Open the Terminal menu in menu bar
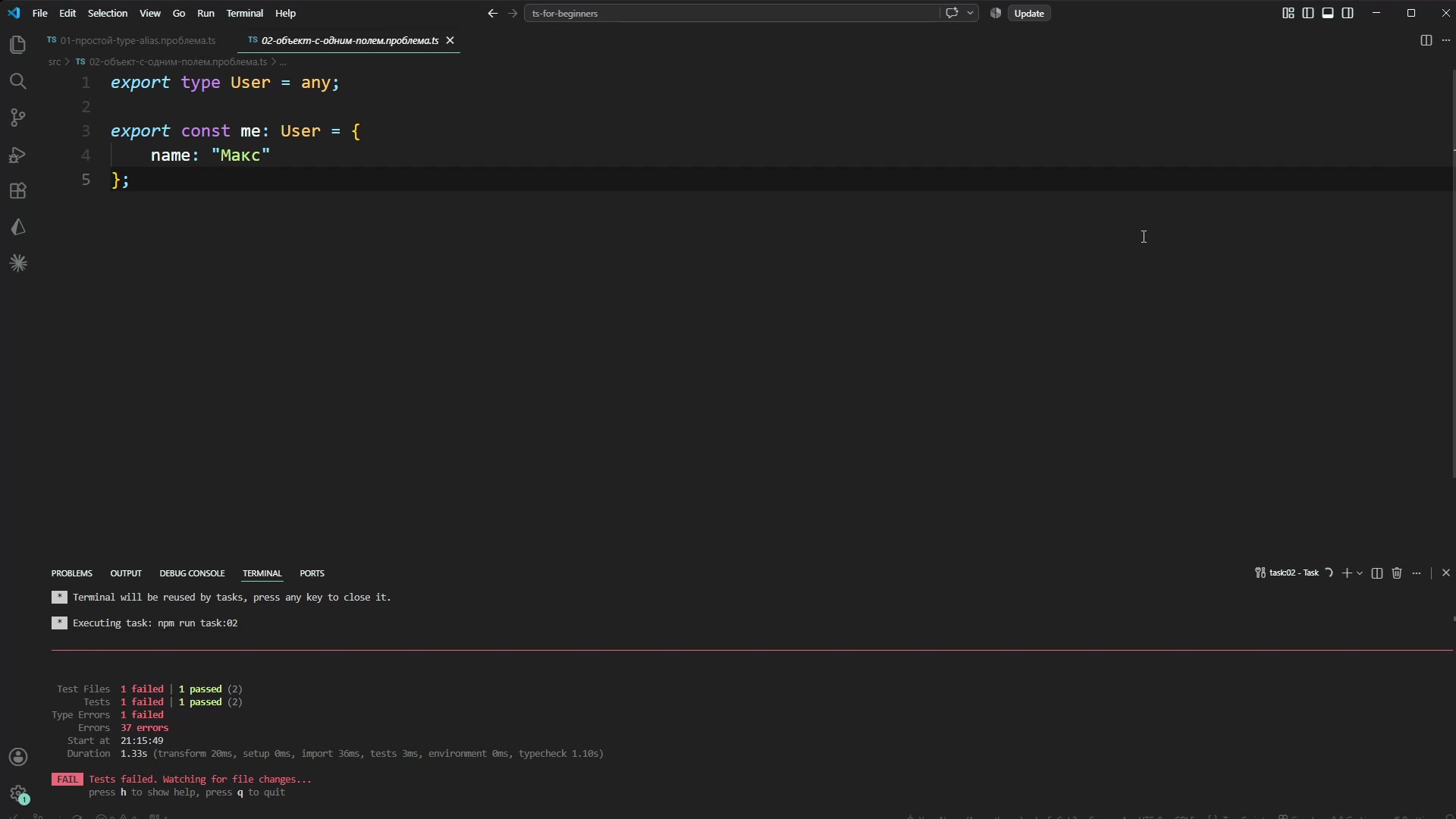 click(244, 13)
